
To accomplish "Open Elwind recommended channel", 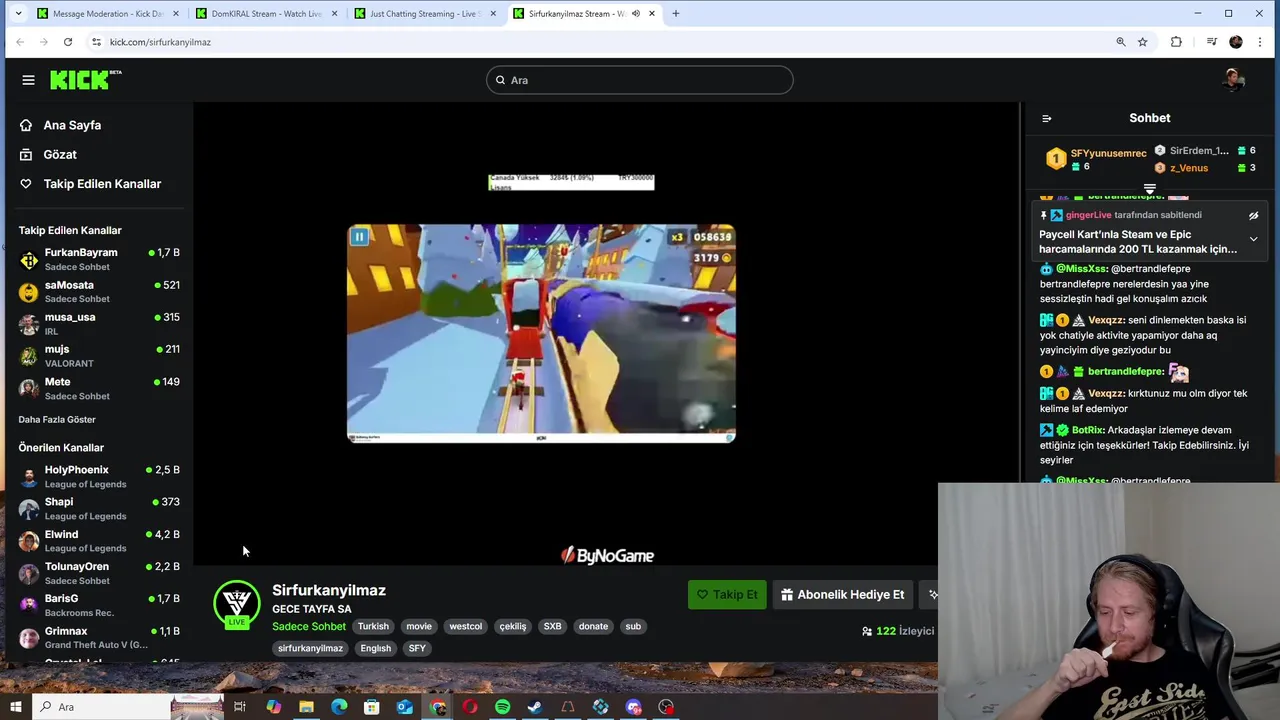I will click(98, 540).
